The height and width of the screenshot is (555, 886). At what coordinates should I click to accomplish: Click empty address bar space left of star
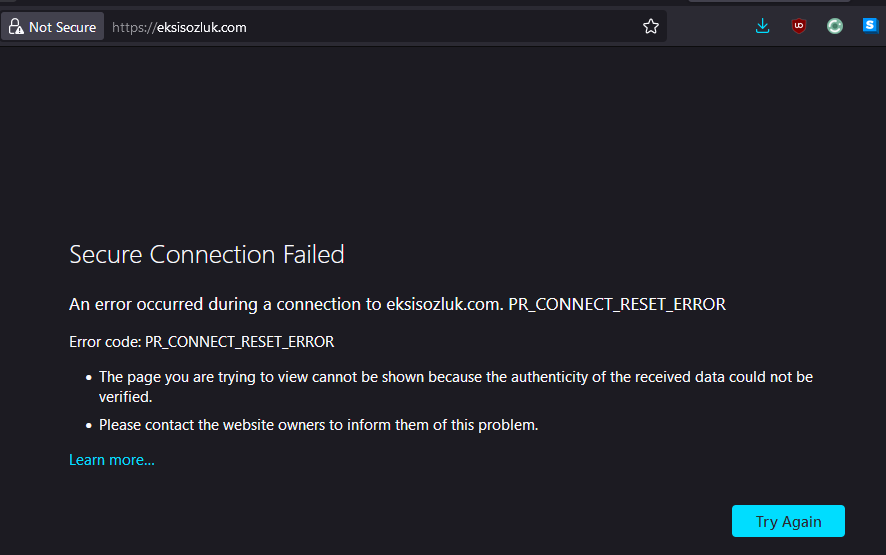point(450,27)
